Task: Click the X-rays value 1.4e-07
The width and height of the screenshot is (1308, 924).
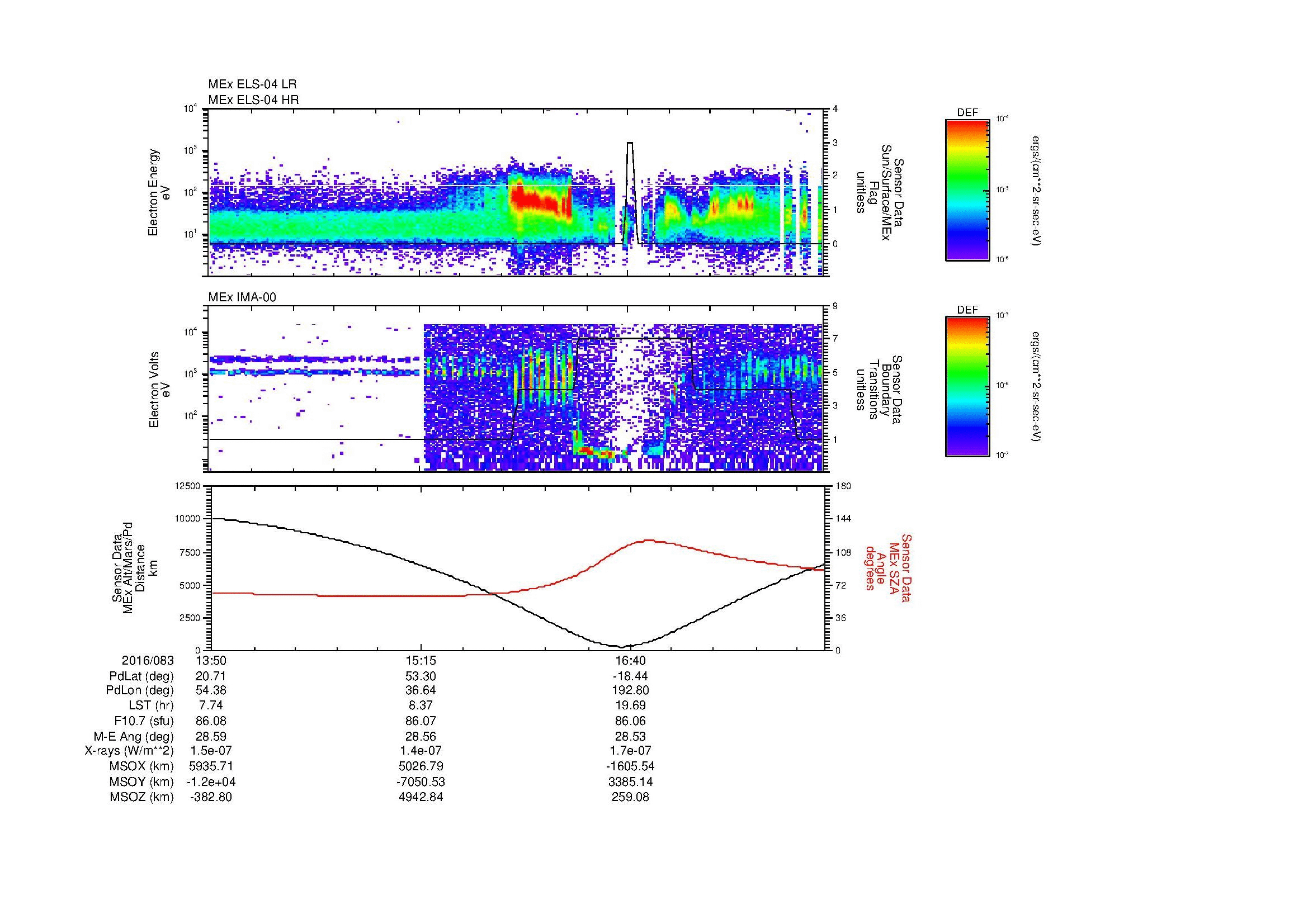Action: [x=421, y=751]
